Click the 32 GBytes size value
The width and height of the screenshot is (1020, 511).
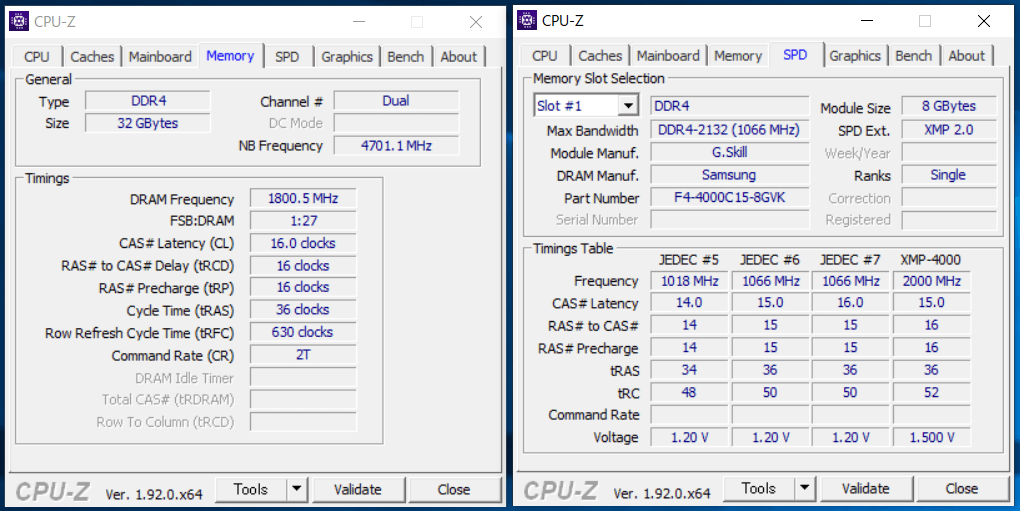point(148,123)
